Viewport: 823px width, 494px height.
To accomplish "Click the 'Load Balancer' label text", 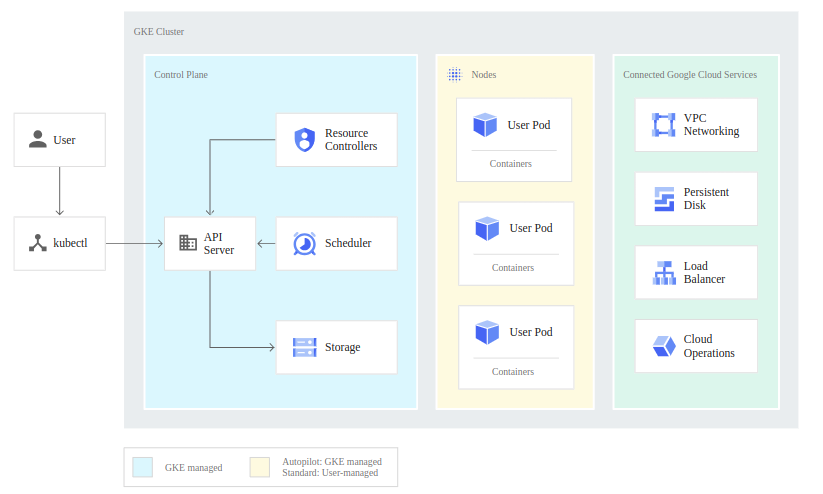I will click(704, 272).
